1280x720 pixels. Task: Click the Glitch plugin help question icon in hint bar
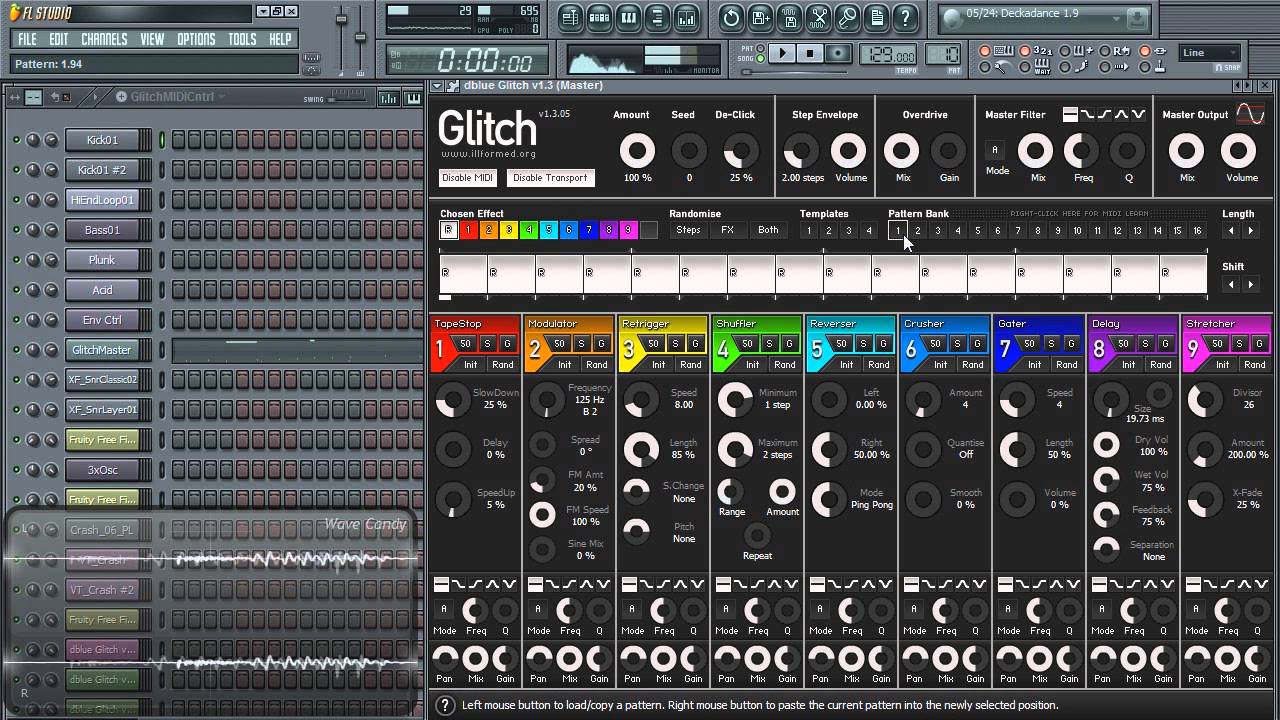click(446, 706)
